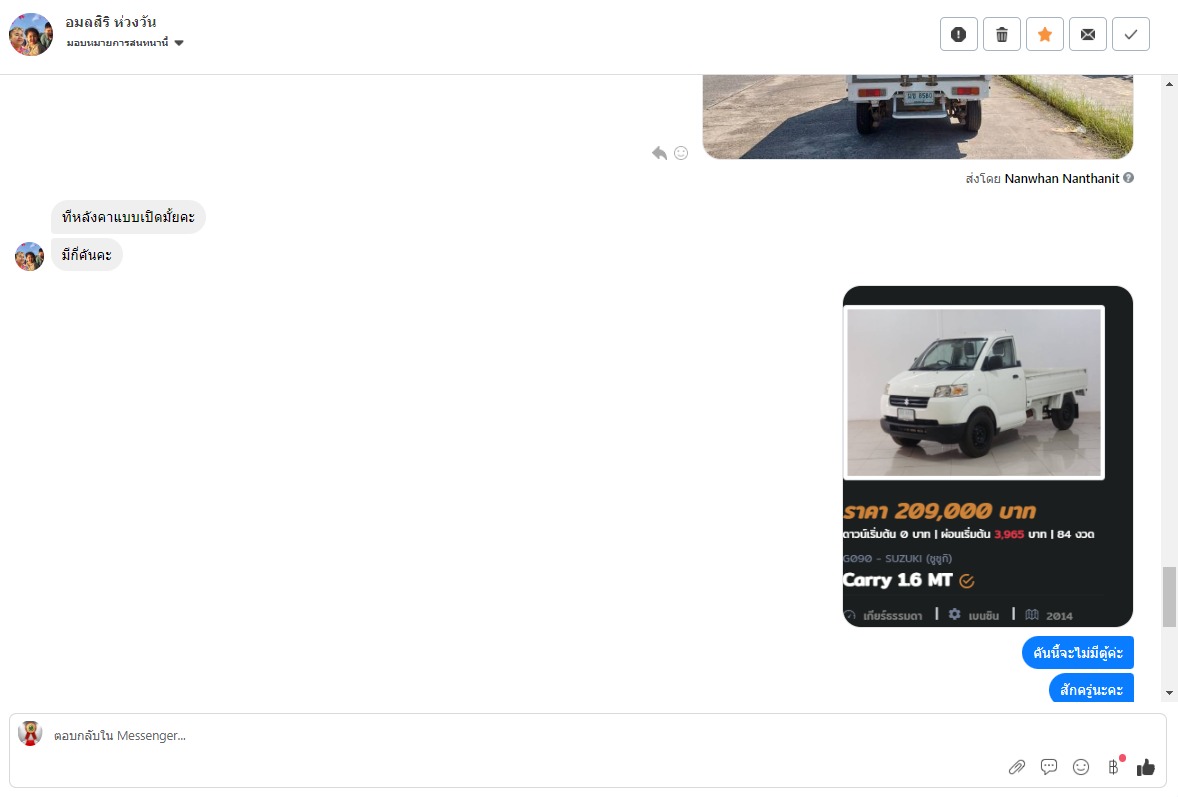Screen dimensions: 1178x797
Task: Mark conversation unread with envelope icon
Action: pyautogui.click(x=1088, y=35)
